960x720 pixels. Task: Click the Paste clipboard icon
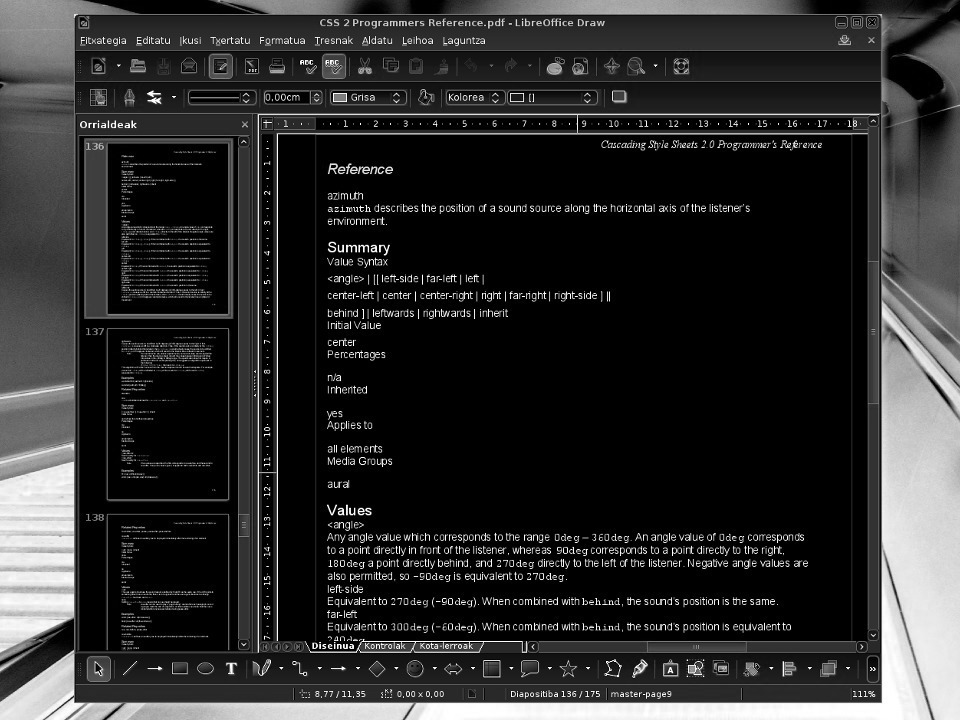pyautogui.click(x=416, y=66)
